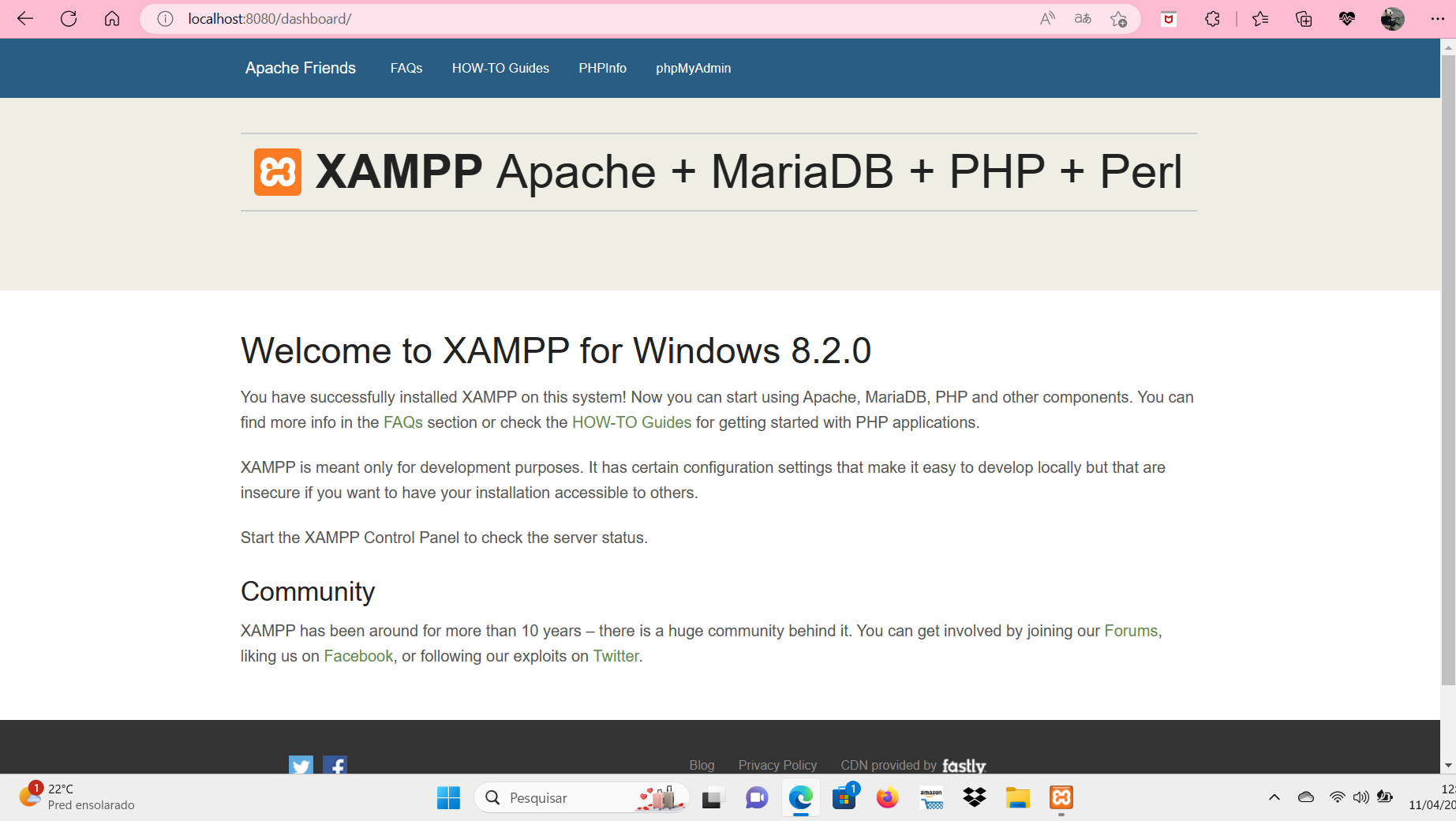Open the browser home page icon
1456x821 pixels.
click(x=112, y=18)
